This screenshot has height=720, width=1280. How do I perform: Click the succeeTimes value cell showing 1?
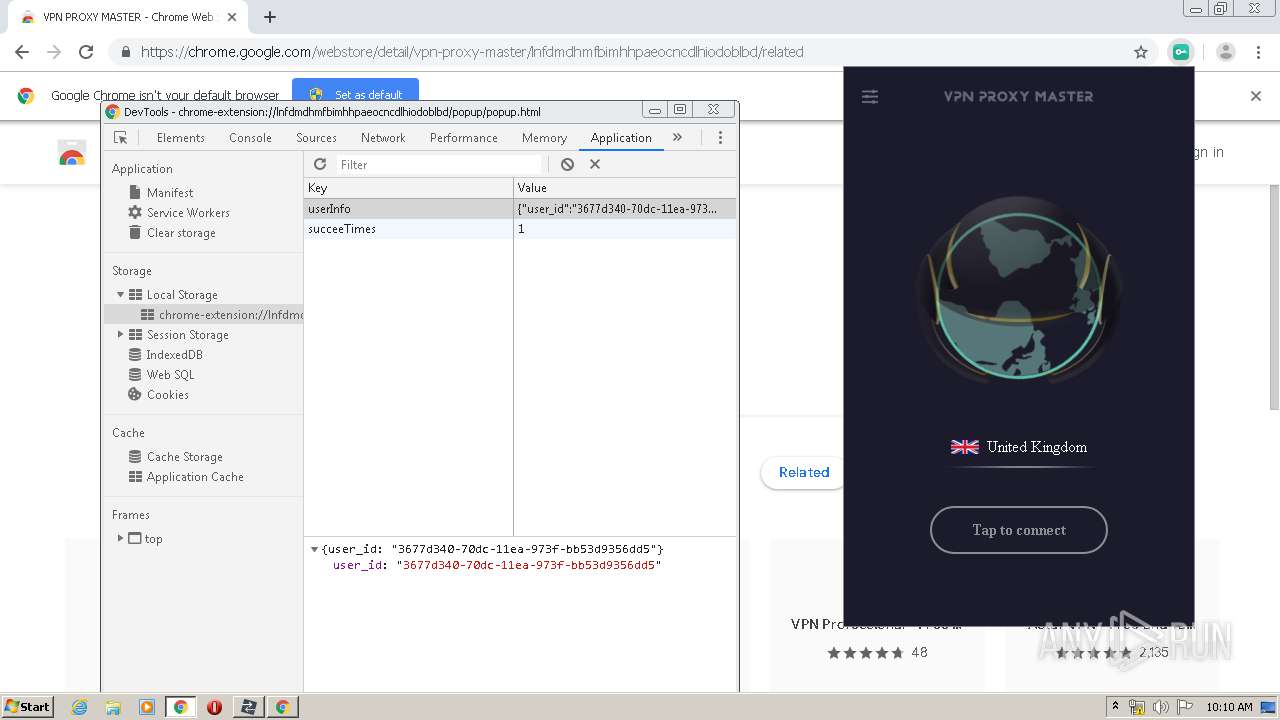625,229
